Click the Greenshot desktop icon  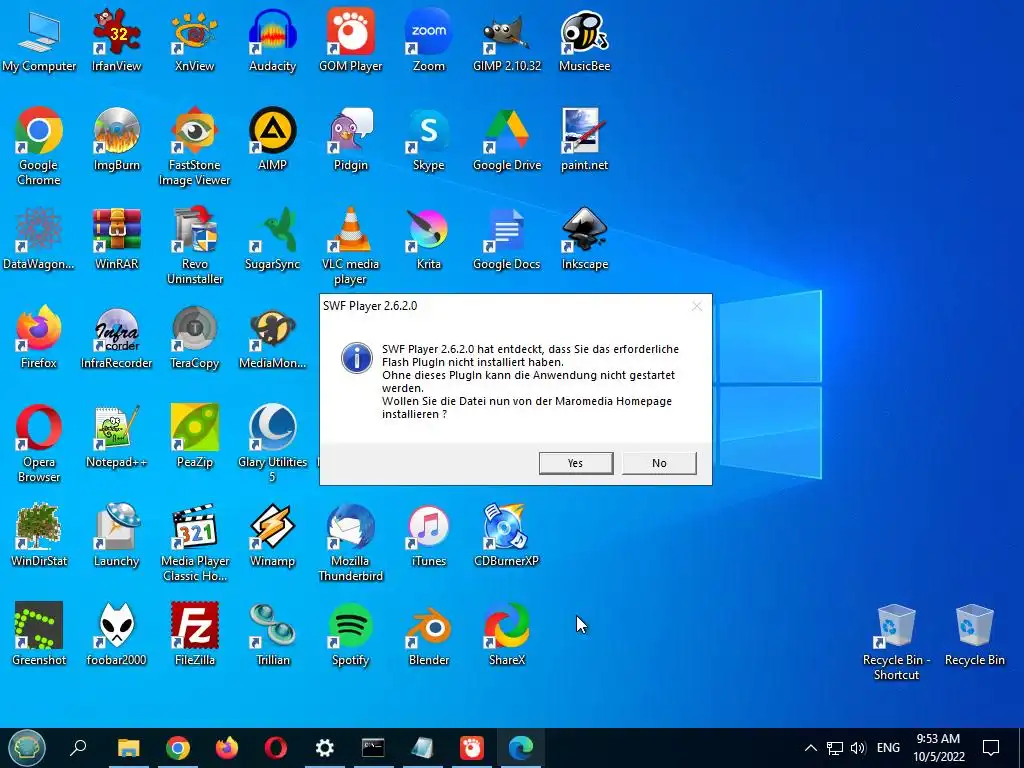(x=39, y=635)
